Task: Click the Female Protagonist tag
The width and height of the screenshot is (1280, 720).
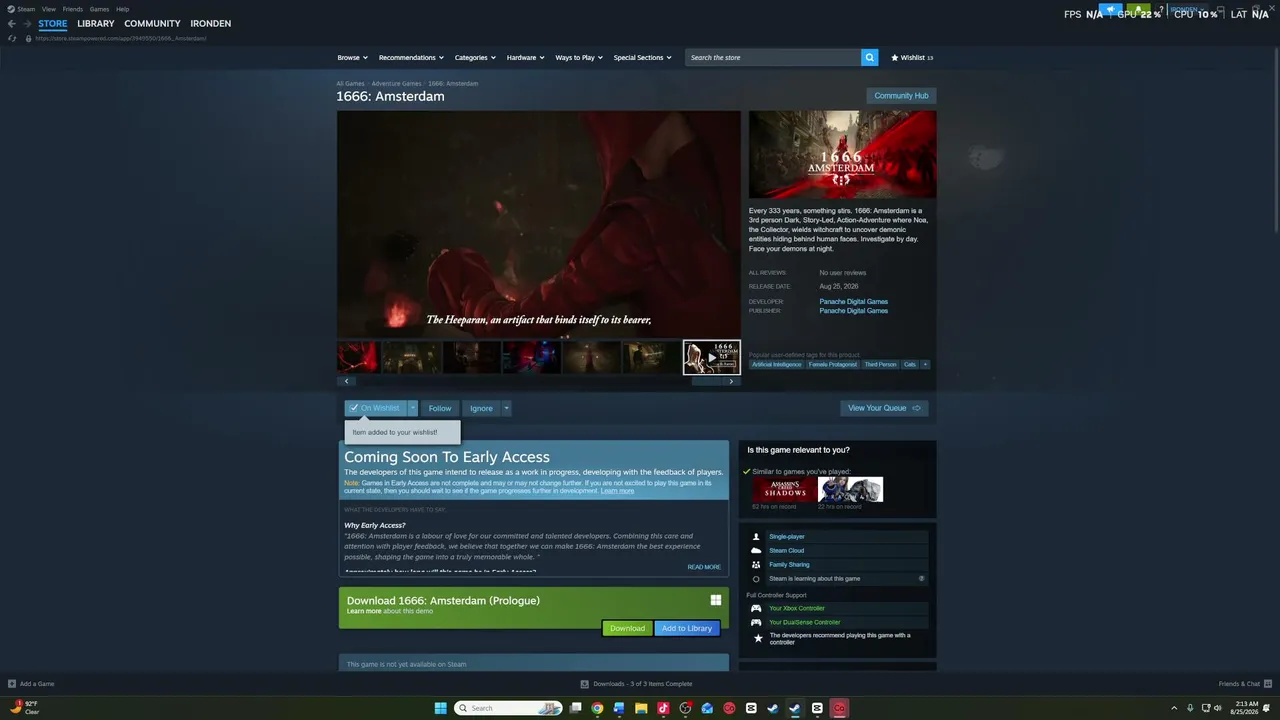Action: tap(833, 364)
